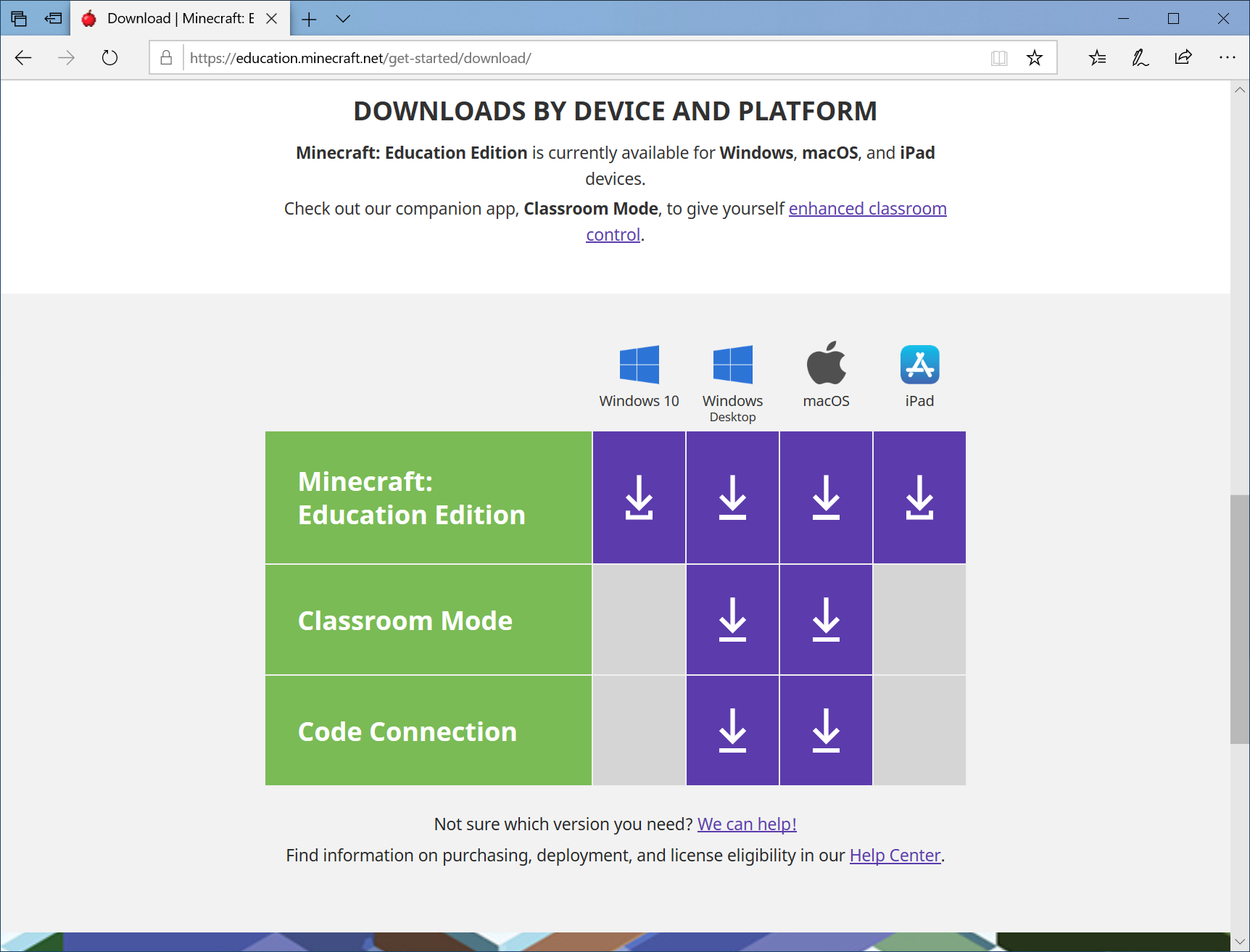Download Minecraft Education Edition for iPad
Image resolution: width=1250 pixels, height=952 pixels.
919,497
